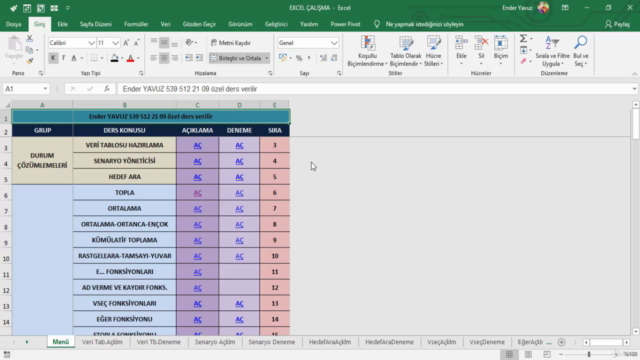Open Sırala ve Filtre Uygula menu
The width and height of the screenshot is (640, 360).
click(x=552, y=51)
